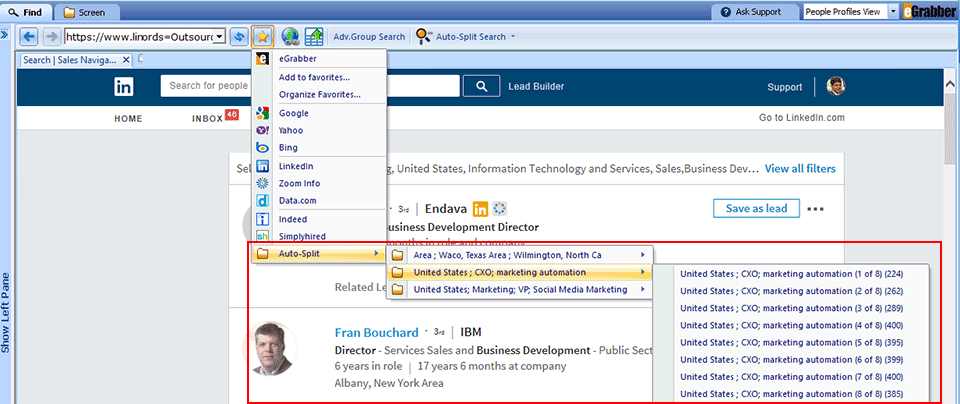Select LinkedIn from the favorites menu

coord(319,166)
